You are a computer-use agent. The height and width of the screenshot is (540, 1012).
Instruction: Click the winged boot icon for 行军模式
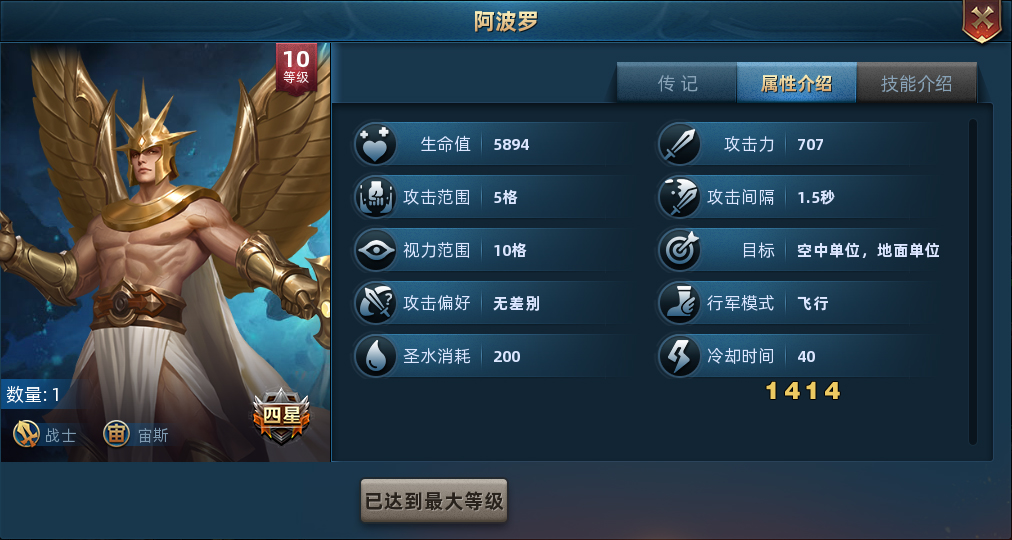[x=679, y=303]
